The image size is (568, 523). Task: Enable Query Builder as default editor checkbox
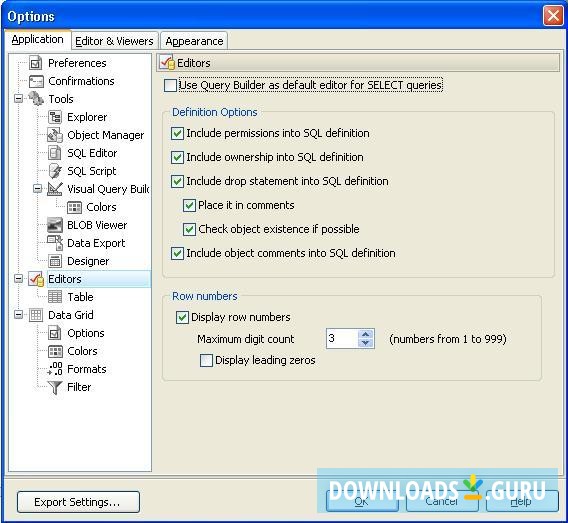[170, 85]
